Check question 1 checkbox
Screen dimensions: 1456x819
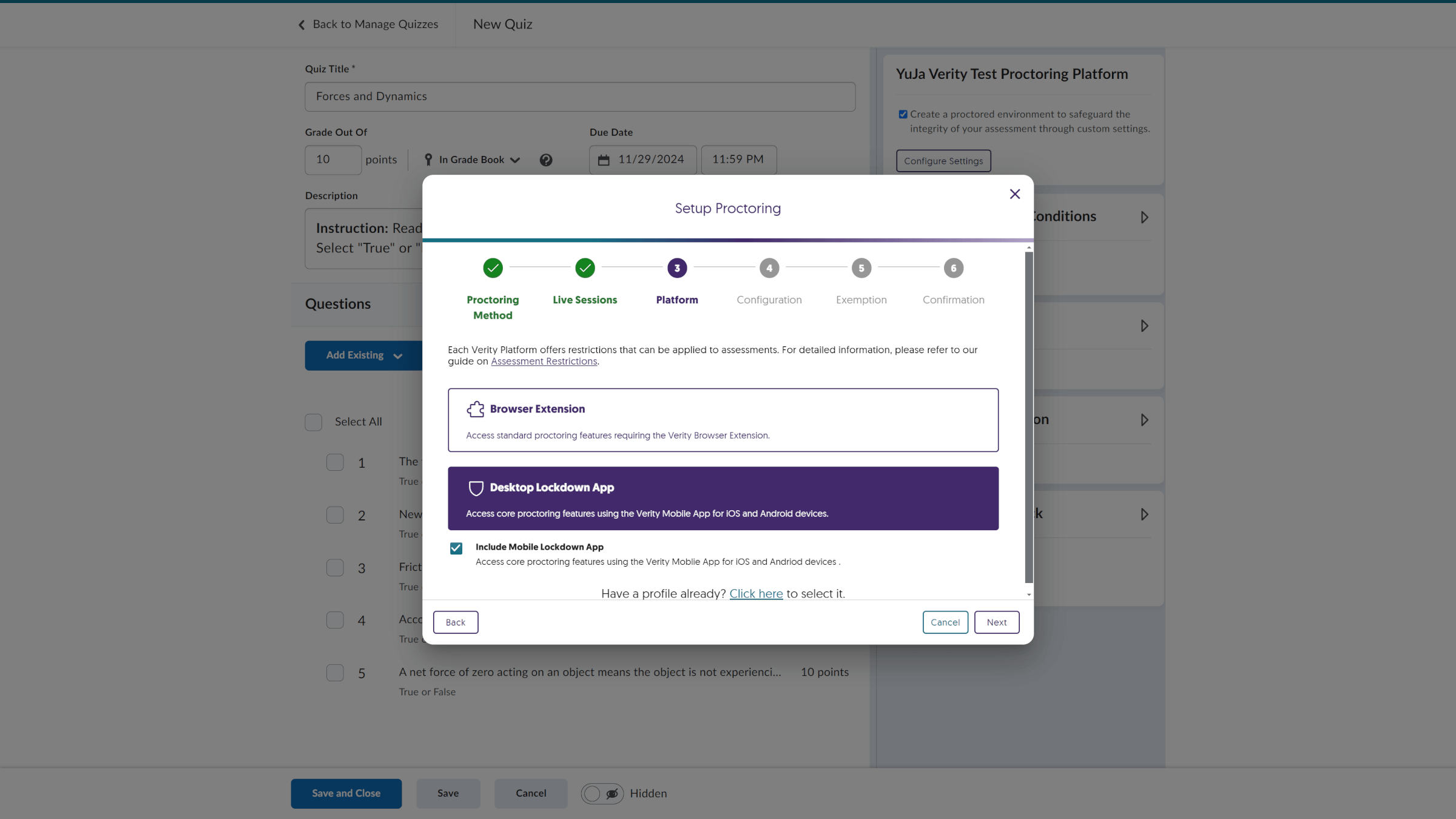click(335, 462)
